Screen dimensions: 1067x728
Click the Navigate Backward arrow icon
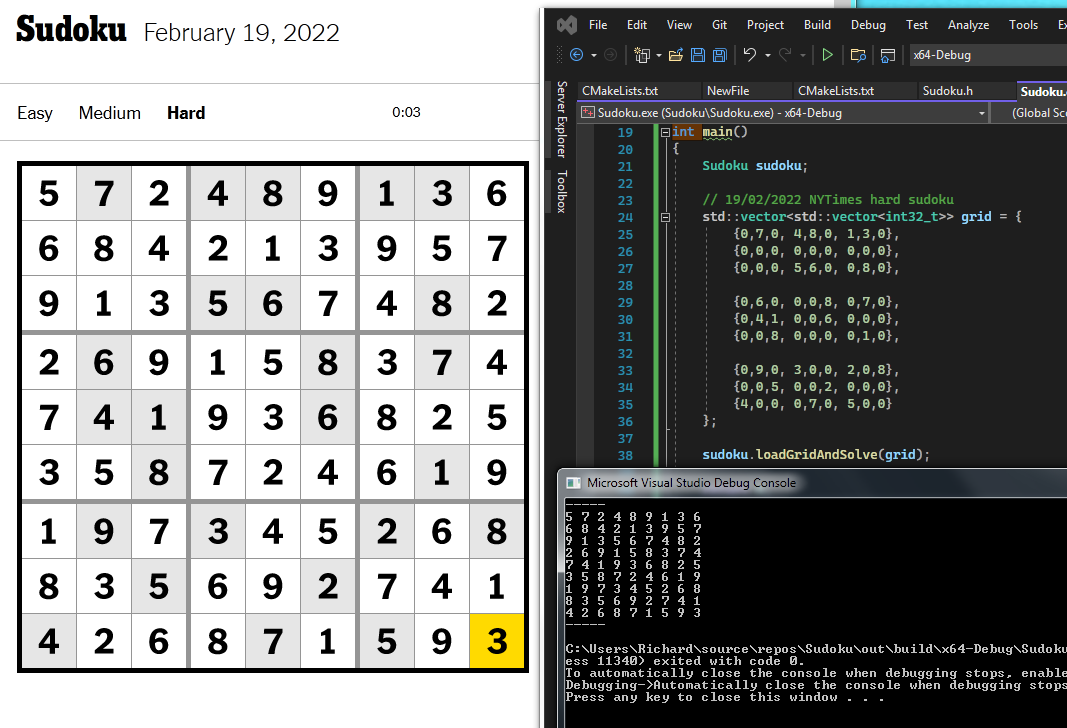pos(576,55)
